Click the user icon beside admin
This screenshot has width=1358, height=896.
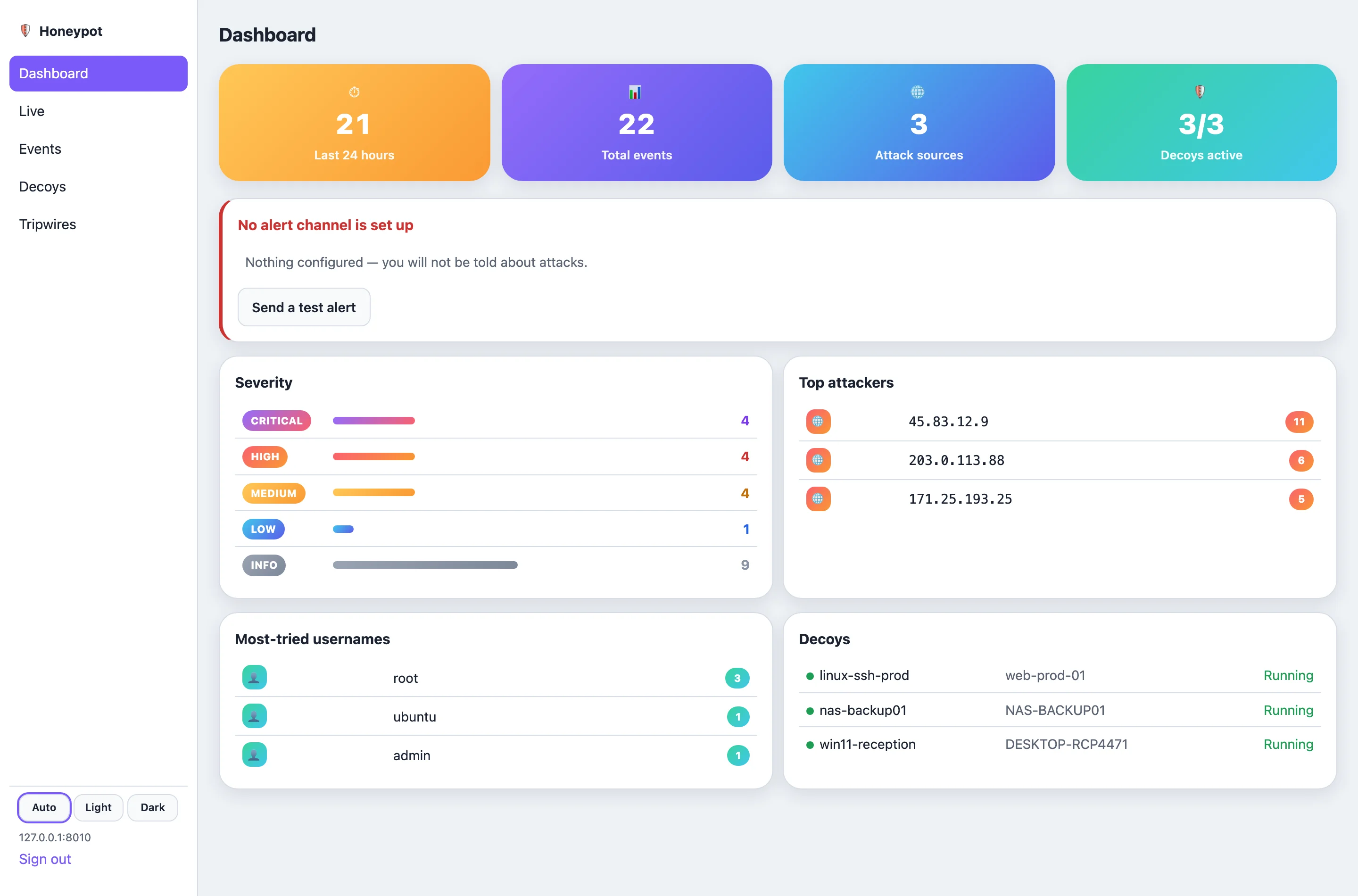254,755
